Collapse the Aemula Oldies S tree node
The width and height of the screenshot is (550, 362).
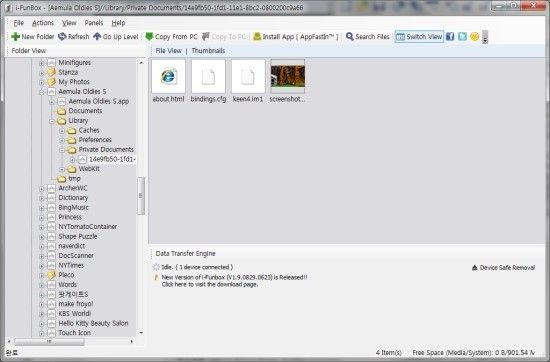click(x=41, y=92)
